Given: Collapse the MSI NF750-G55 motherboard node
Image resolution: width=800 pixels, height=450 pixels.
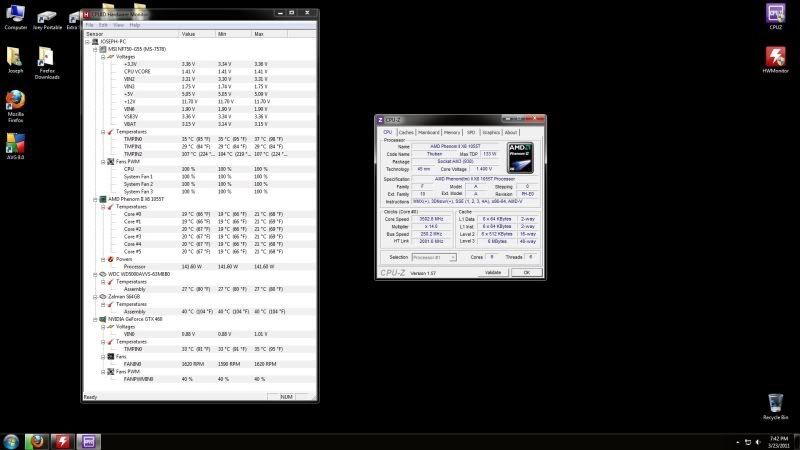Looking at the screenshot, I should (x=95, y=49).
